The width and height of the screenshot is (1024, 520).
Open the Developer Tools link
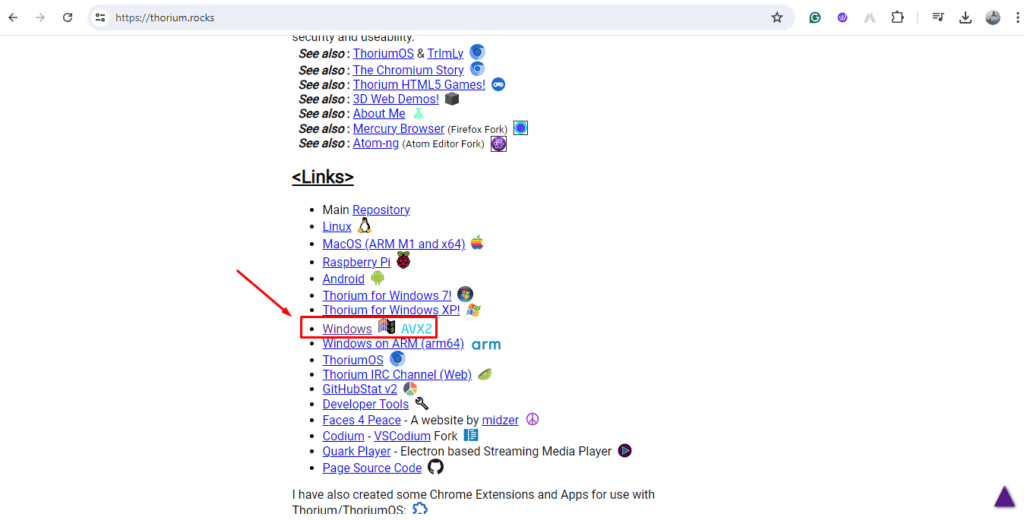pyautogui.click(x=366, y=404)
